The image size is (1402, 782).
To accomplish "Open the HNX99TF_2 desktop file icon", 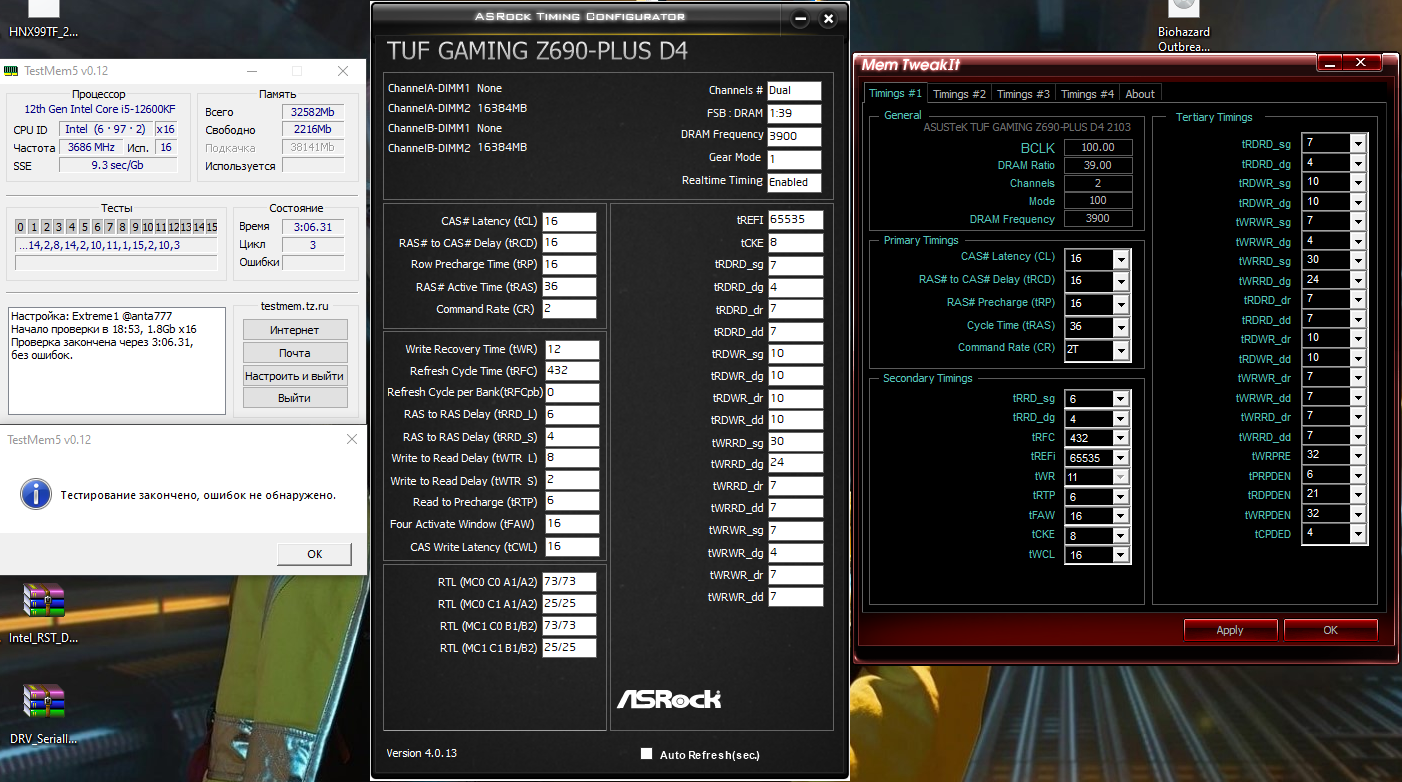I will click(x=43, y=20).
